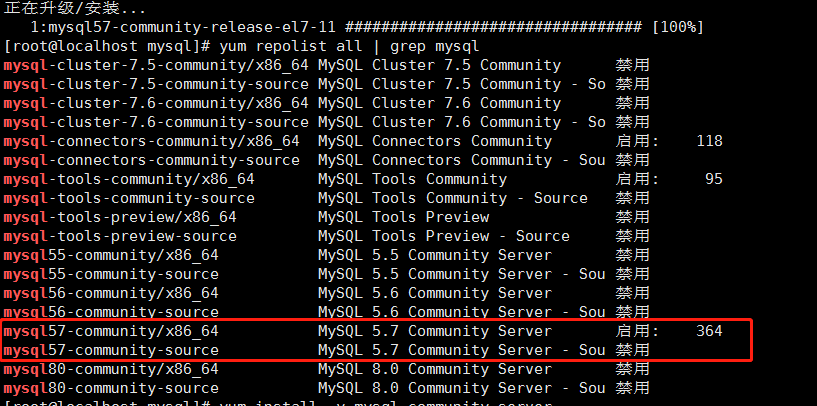Click package count 118 for connectors repo
The image size is (817, 406).
click(x=710, y=141)
